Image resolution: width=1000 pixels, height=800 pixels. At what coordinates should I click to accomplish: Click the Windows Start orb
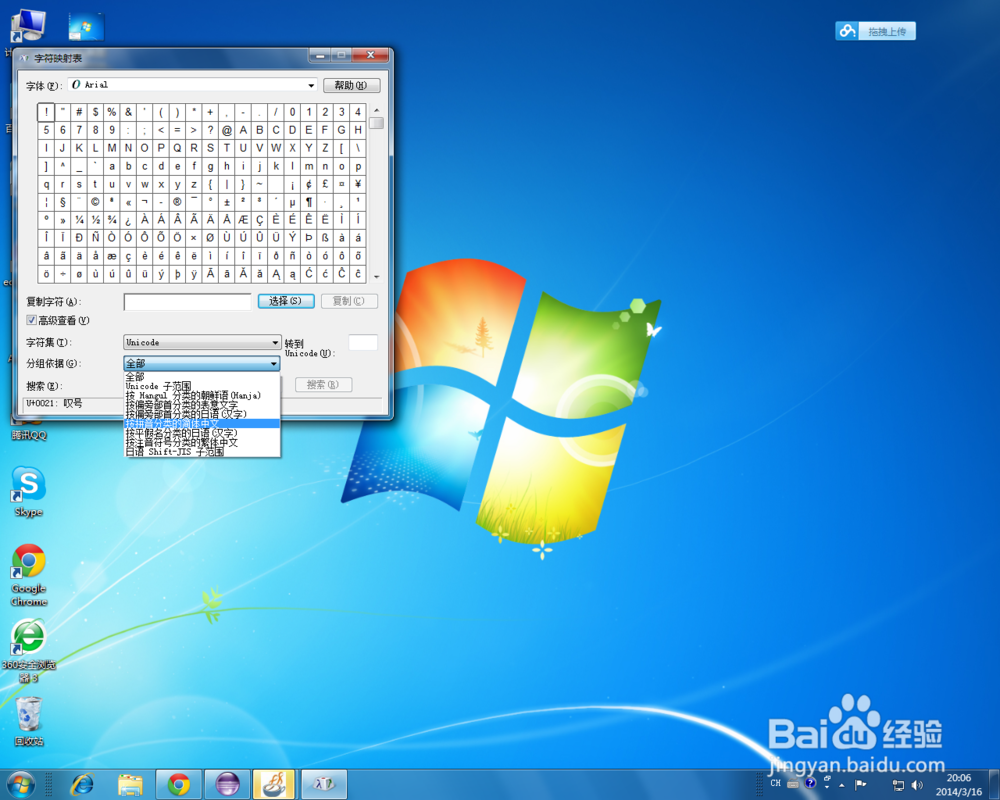pyautogui.click(x=20, y=784)
